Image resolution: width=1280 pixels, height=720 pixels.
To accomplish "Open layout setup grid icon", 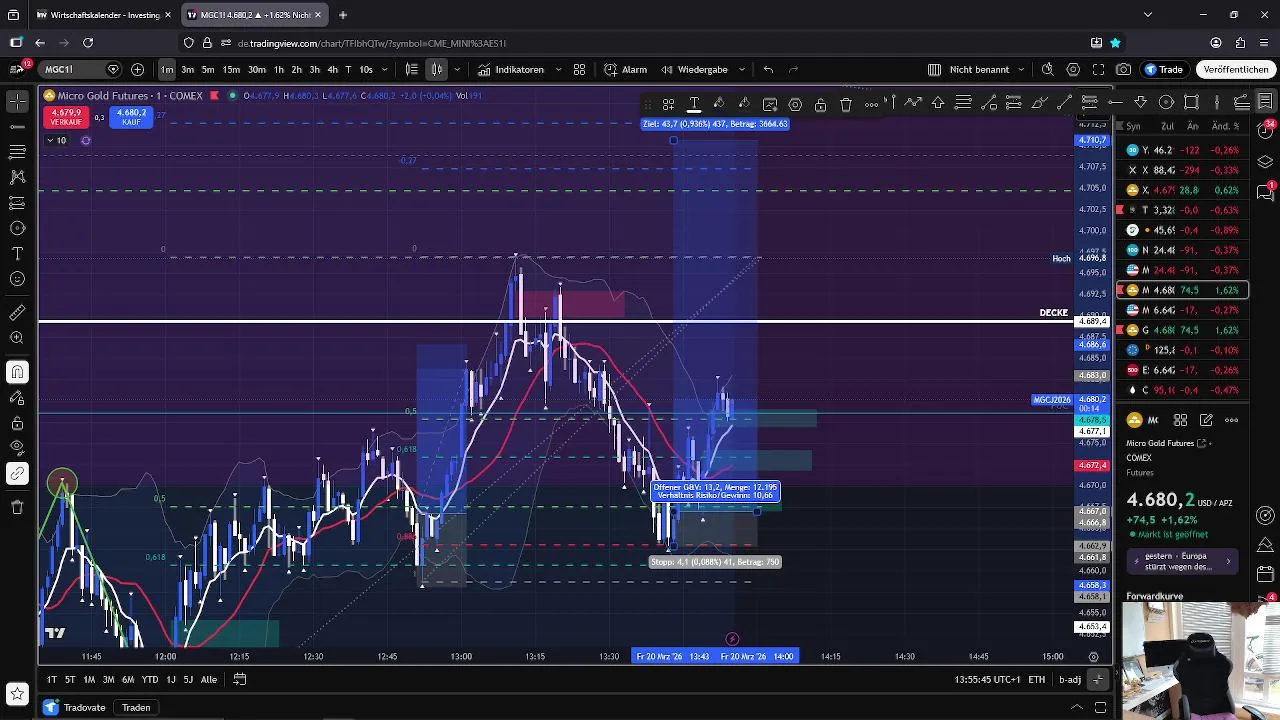I will 934,69.
